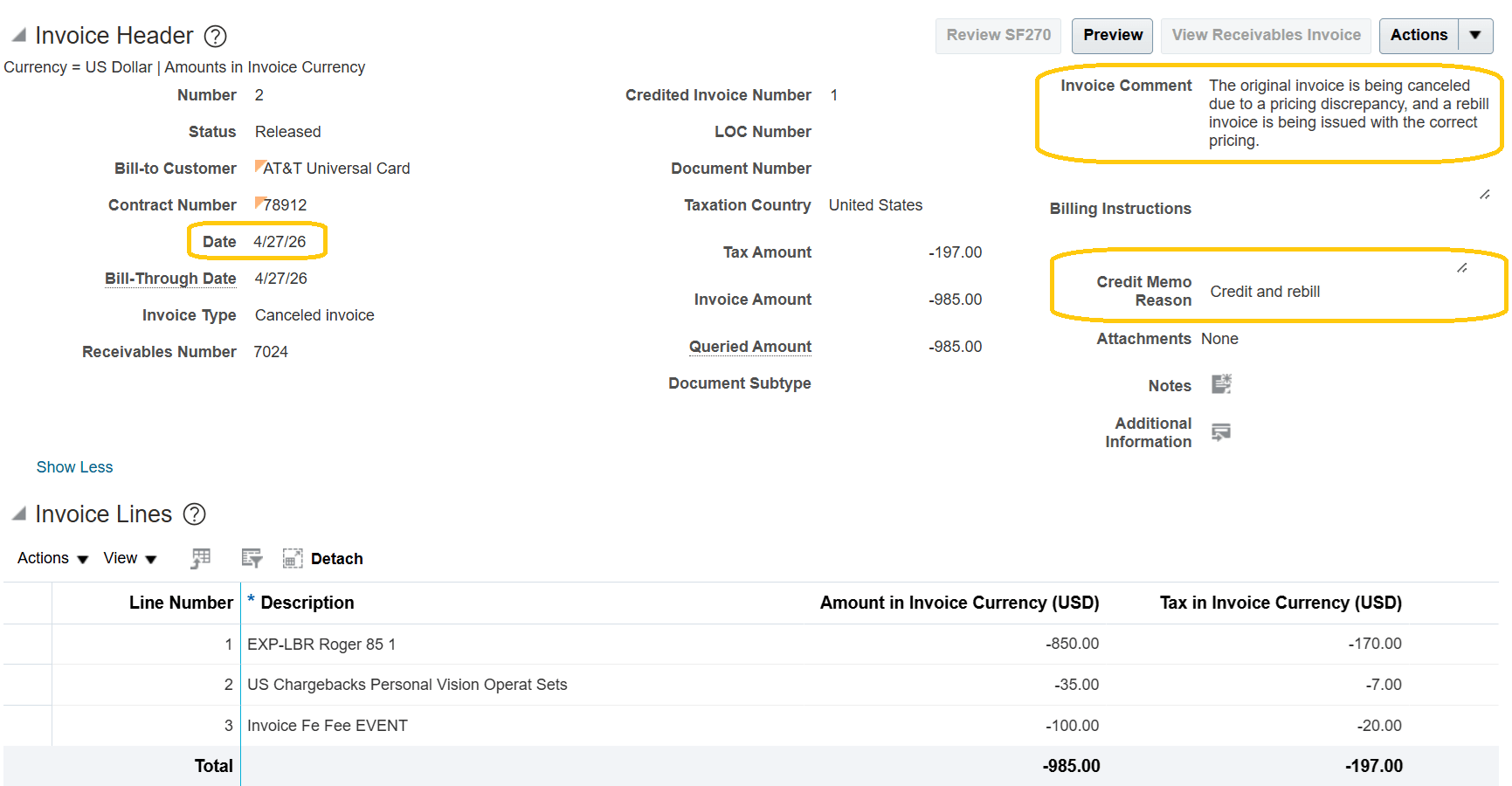Screen dimensions: 1512x786
Task: Click the Total row label
Action: click(x=213, y=766)
